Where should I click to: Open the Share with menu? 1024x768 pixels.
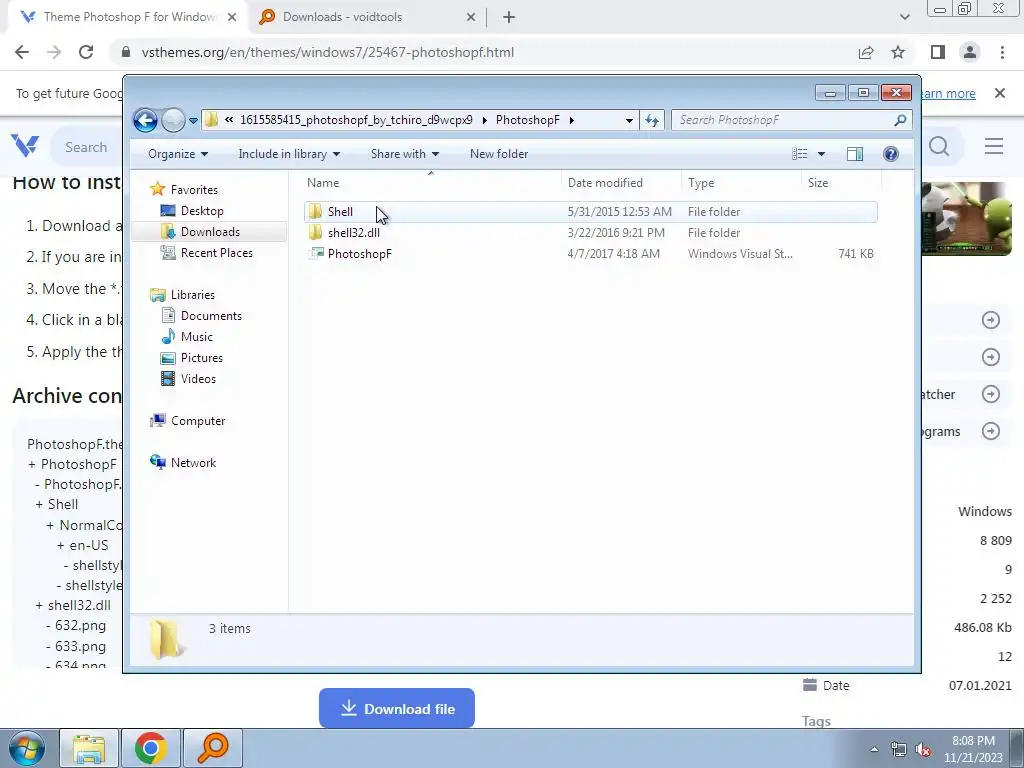(x=405, y=154)
